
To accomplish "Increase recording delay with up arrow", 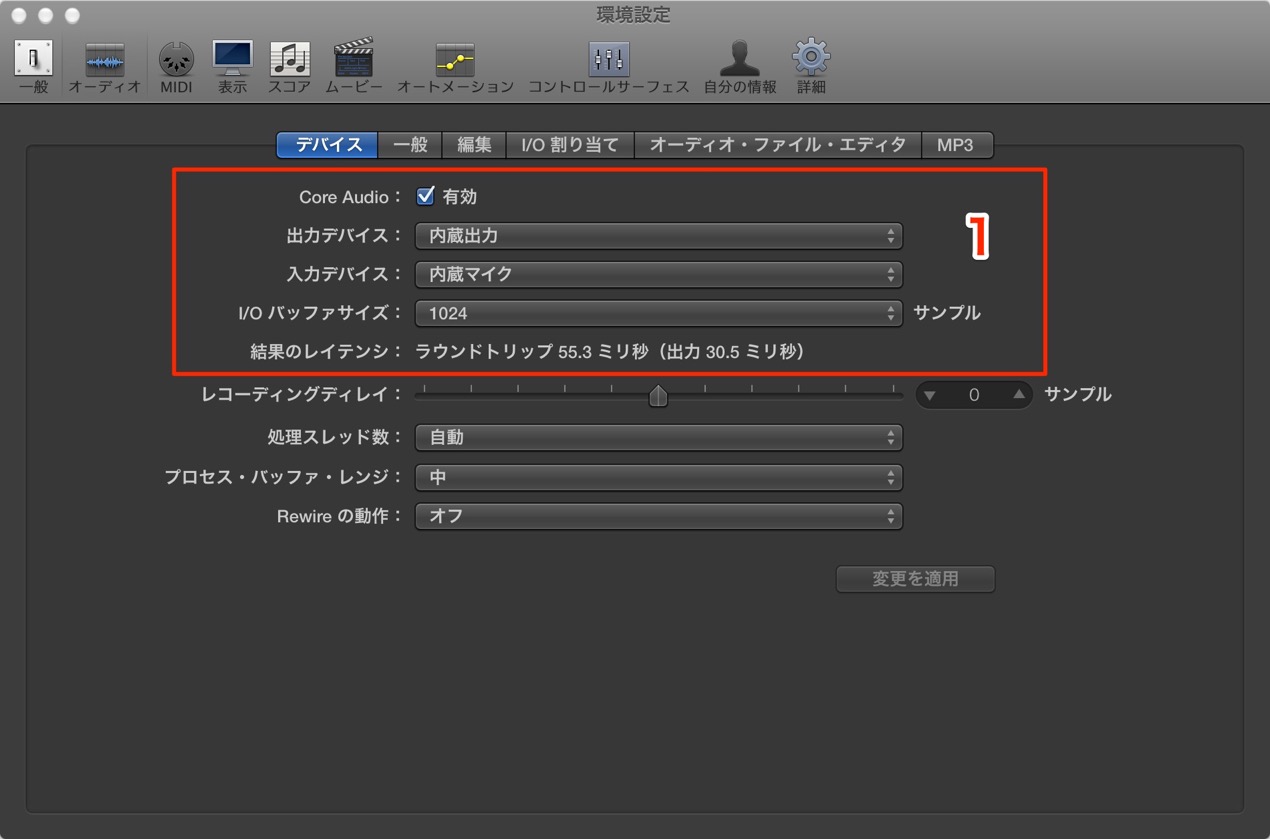I will pyautogui.click(x=1018, y=395).
